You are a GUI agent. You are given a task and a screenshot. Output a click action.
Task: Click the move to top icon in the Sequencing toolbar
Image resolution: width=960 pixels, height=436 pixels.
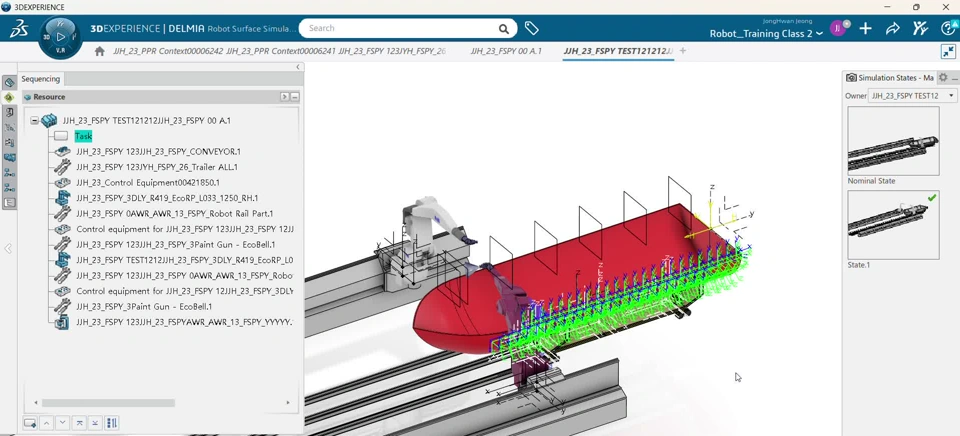79,423
